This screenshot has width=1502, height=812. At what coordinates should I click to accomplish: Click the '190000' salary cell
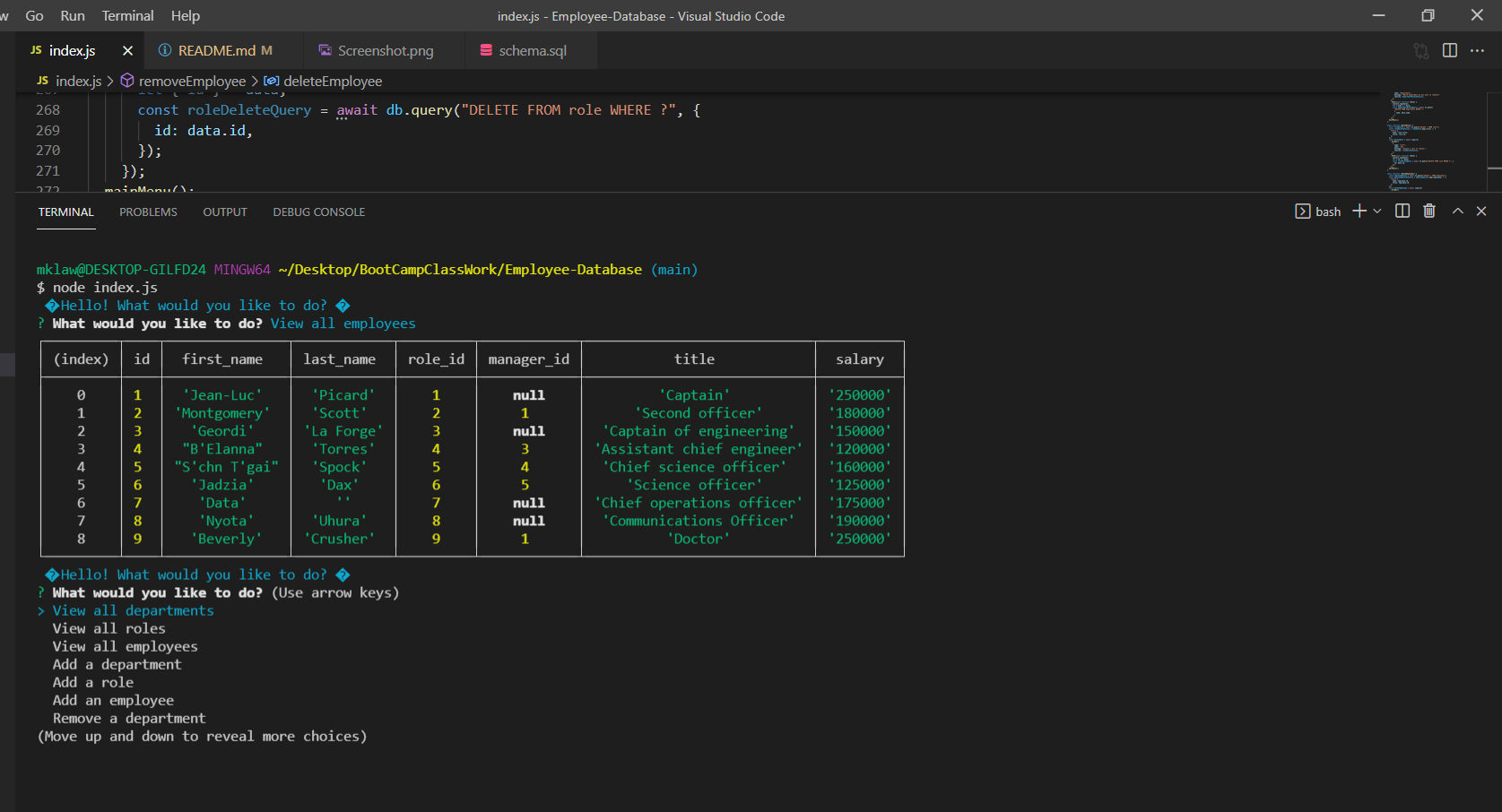(860, 521)
